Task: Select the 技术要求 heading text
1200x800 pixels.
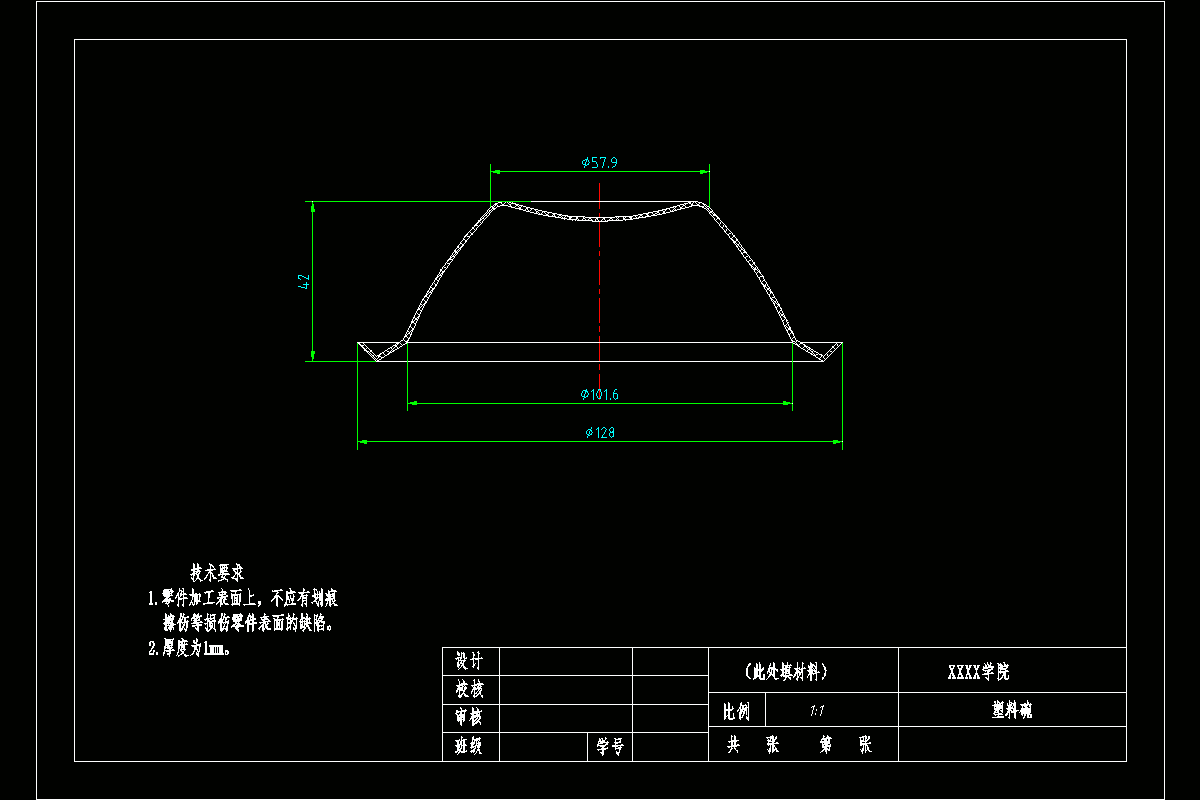Action: pos(217,573)
